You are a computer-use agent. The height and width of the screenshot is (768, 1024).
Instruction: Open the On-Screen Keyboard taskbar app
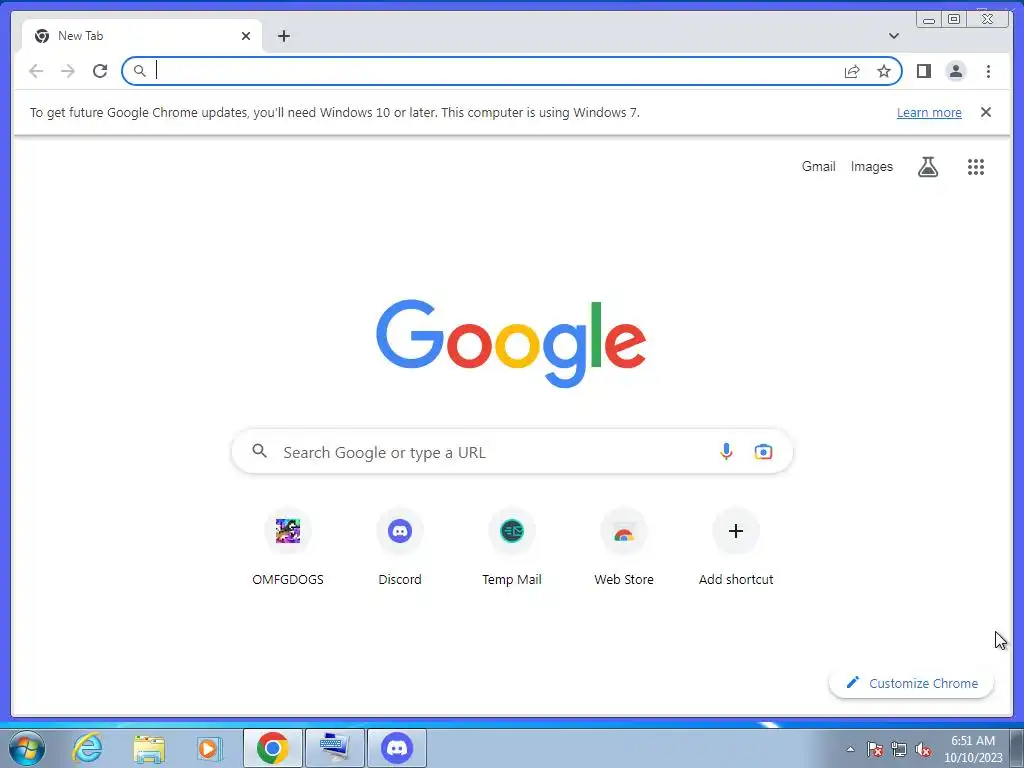click(335, 748)
